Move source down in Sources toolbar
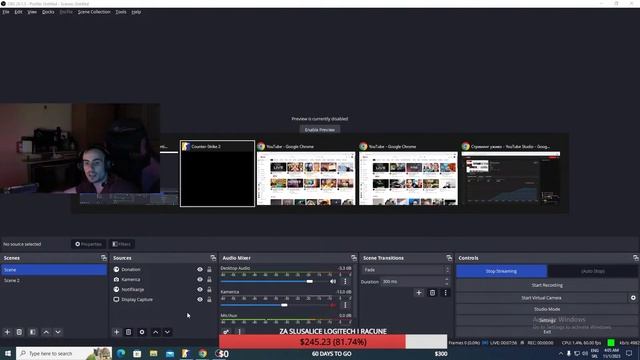The height and width of the screenshot is (360, 640). [x=167, y=332]
